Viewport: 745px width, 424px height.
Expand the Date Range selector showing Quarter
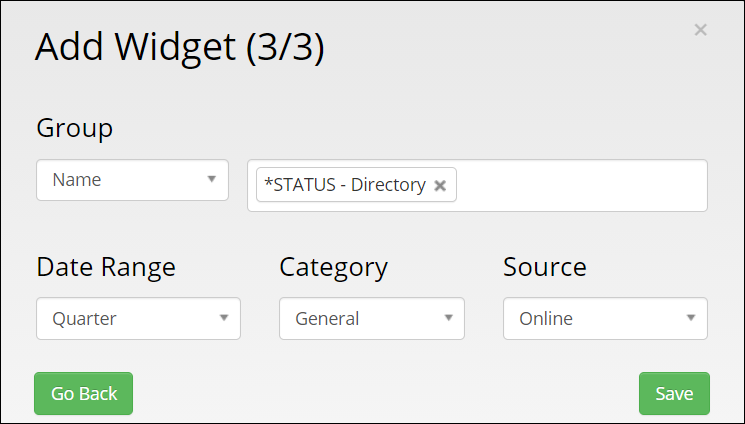tap(138, 319)
